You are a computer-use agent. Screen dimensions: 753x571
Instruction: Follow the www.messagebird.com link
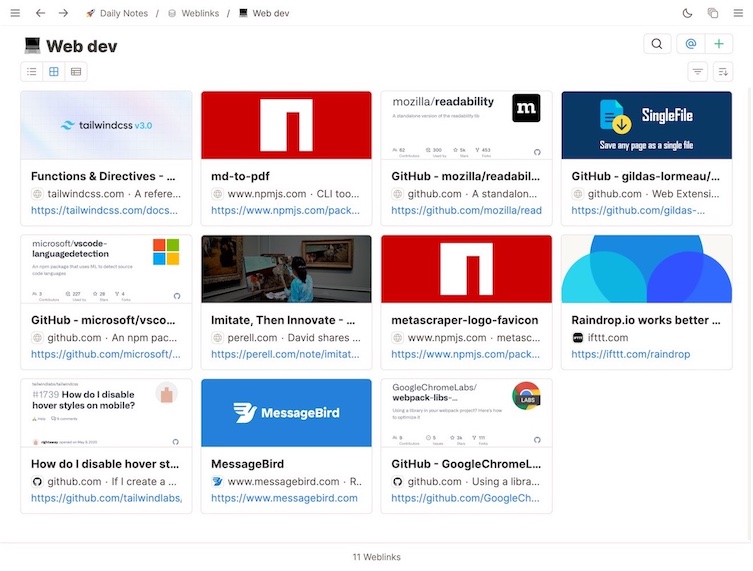[284, 498]
